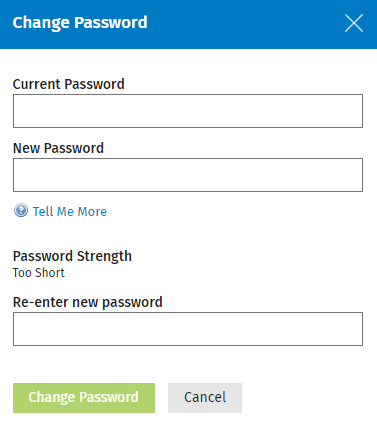This screenshot has width=377, height=423.
Task: Click the New Password label
Action: coord(58,148)
